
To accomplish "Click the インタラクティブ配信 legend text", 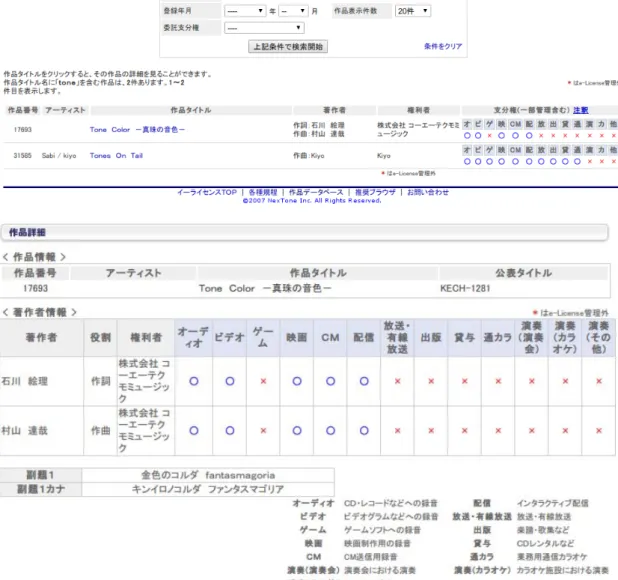I will [x=553, y=503].
